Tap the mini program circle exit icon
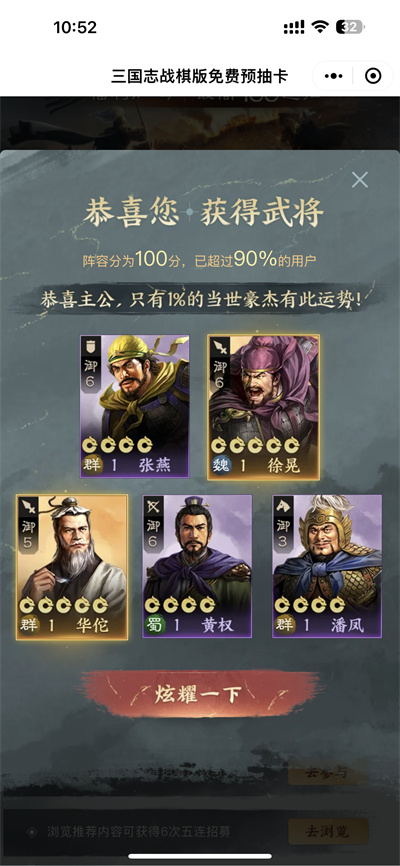Image resolution: width=400 pixels, height=866 pixels. (373, 76)
